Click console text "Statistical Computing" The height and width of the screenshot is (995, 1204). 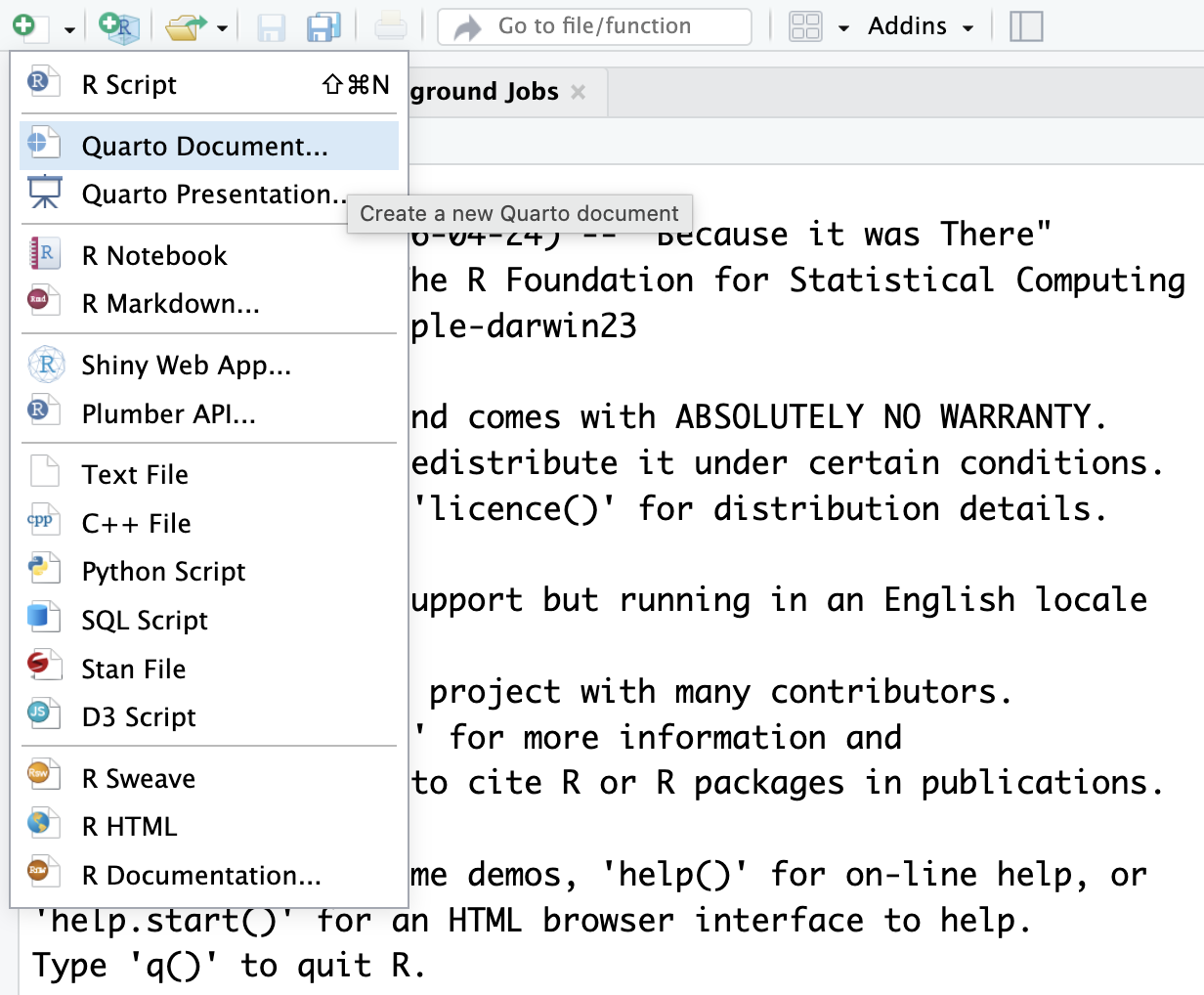(987, 281)
